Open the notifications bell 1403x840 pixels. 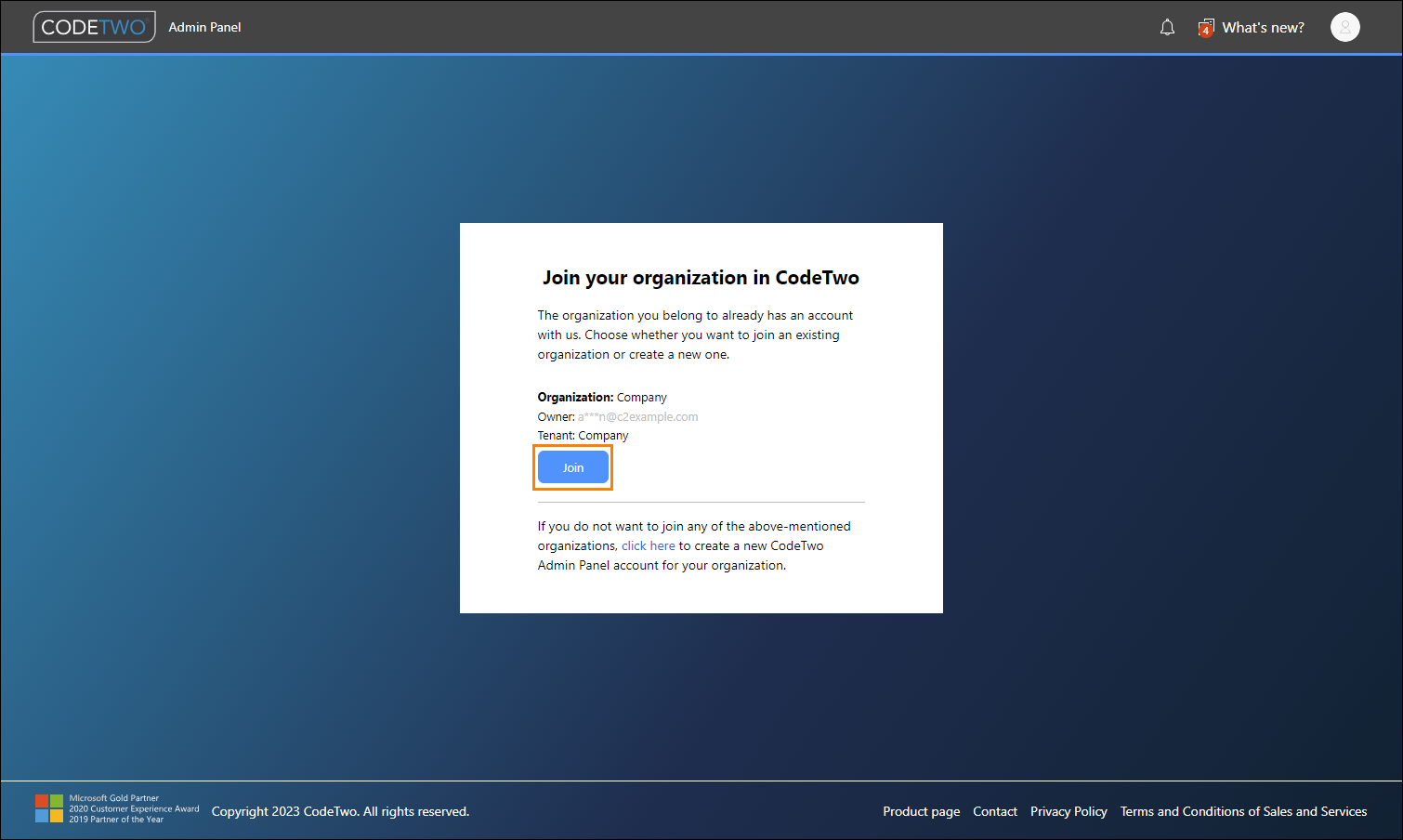[1167, 28]
